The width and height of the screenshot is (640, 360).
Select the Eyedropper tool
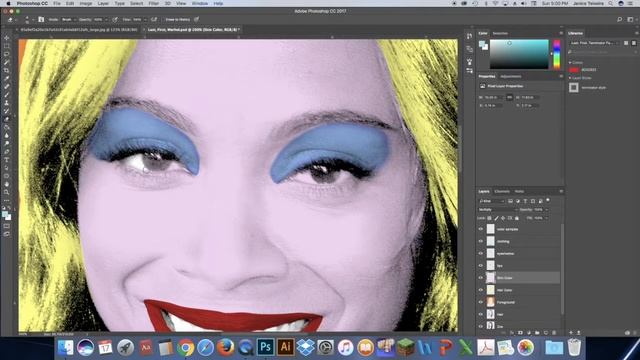7,78
